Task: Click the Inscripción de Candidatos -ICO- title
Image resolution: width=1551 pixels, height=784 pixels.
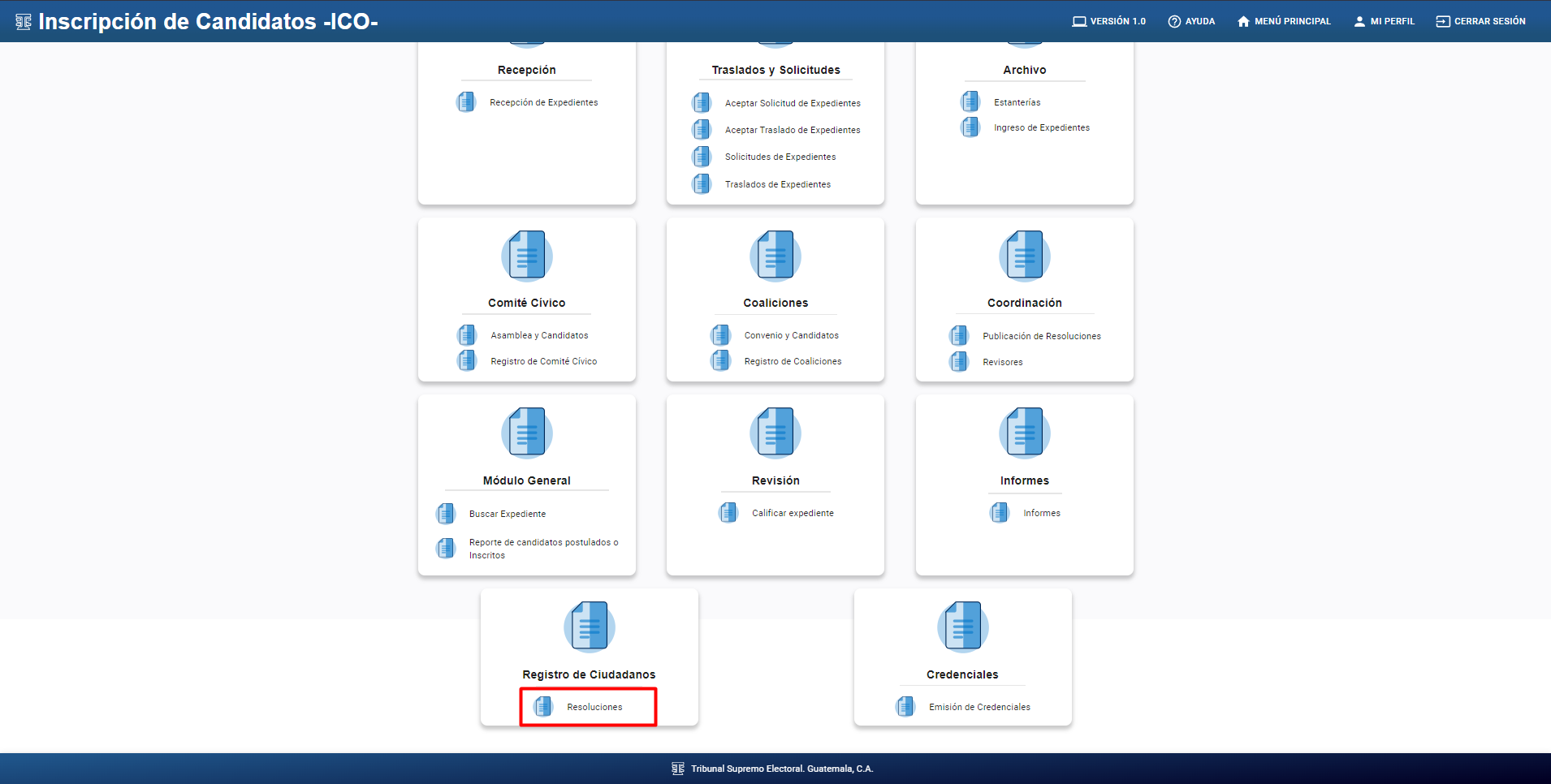Action: click(x=208, y=21)
